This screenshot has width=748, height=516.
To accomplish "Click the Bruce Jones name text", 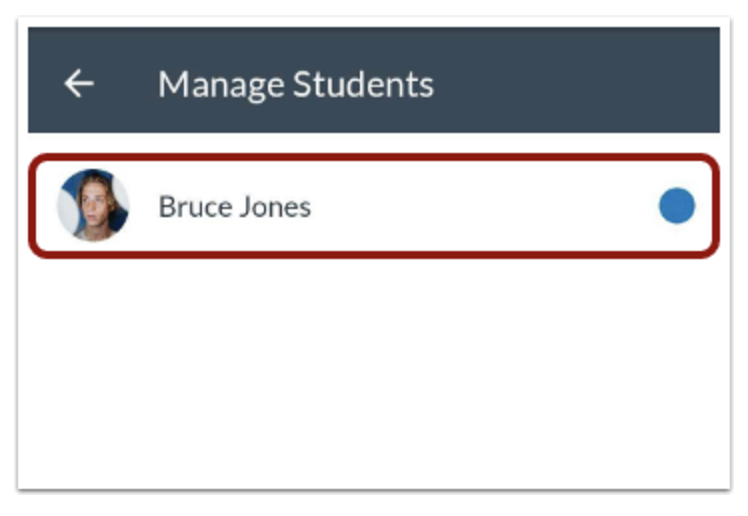I will (234, 206).
